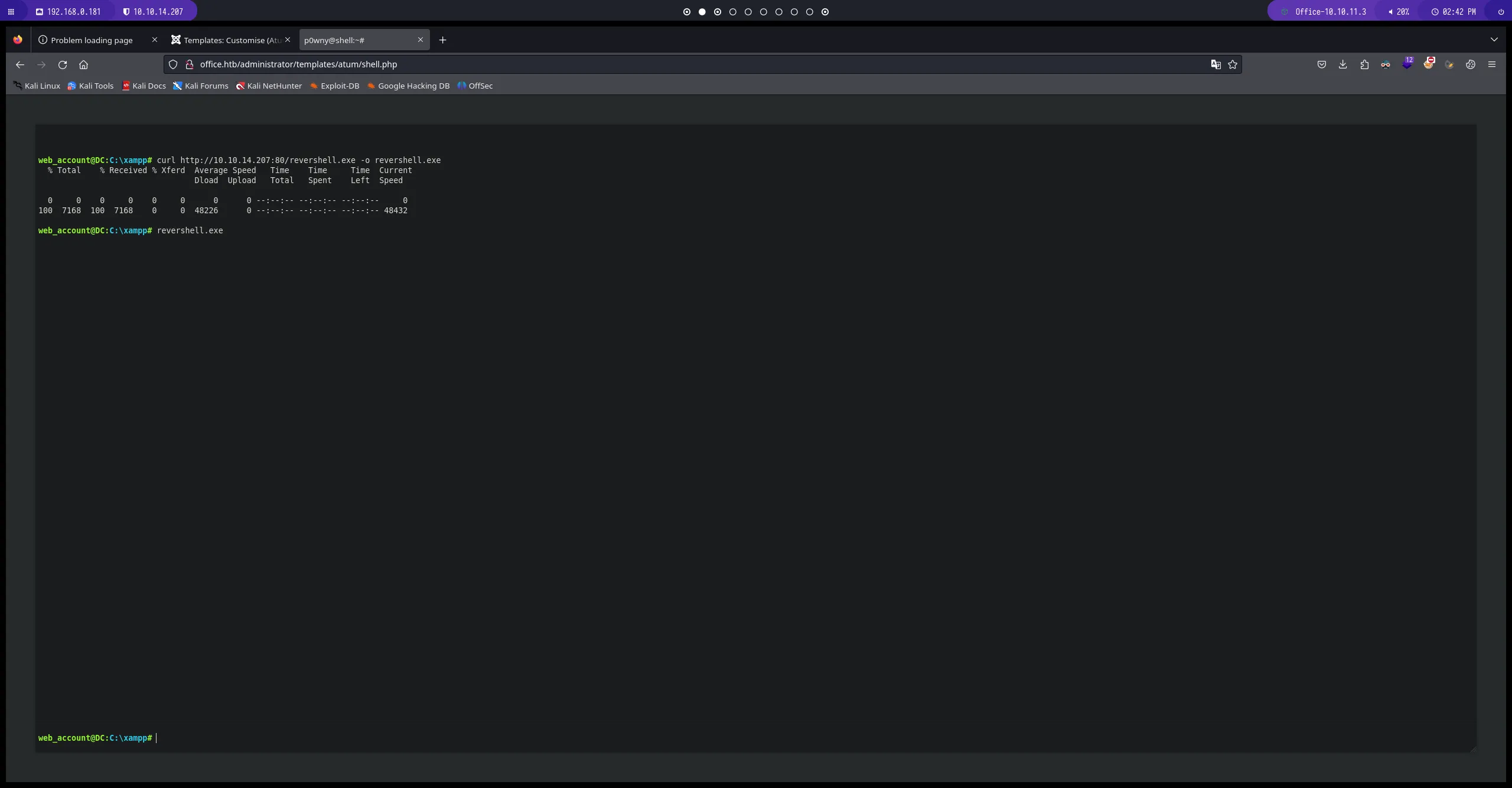
Task: Reload the current page
Action: tap(63, 64)
